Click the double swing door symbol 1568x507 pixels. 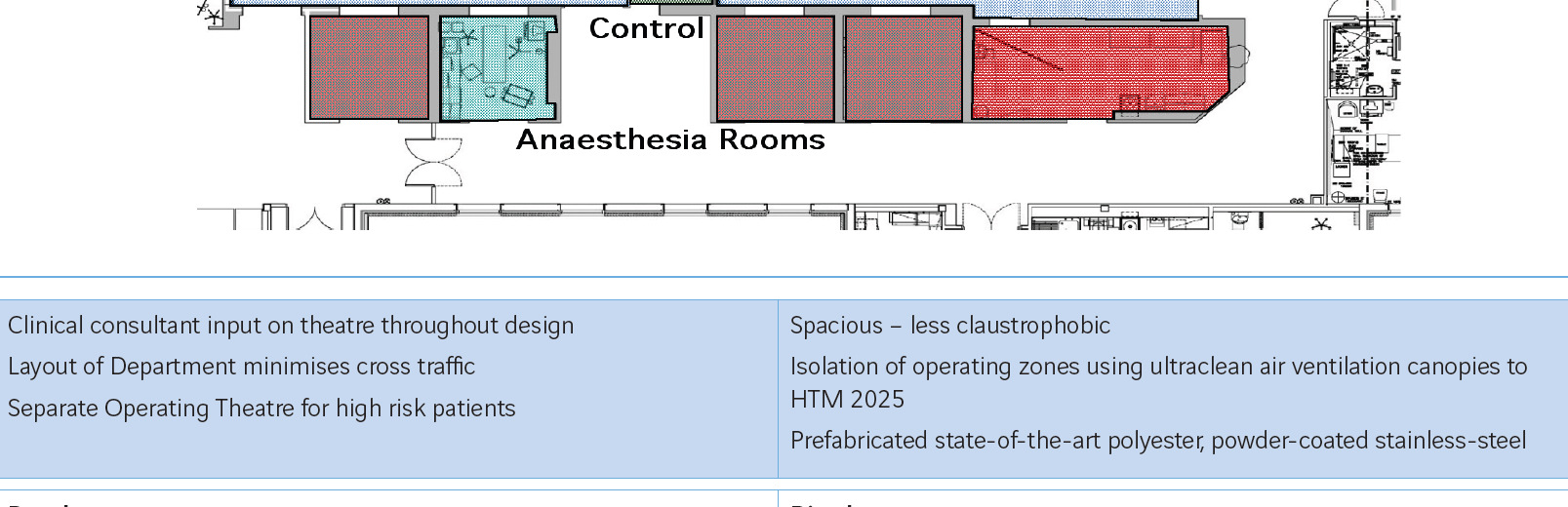tap(433, 162)
